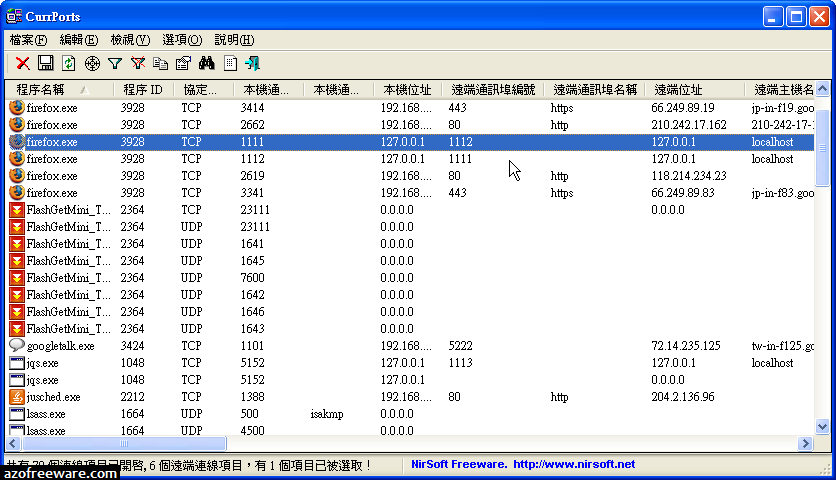Click vertical scrollbar down arrow
The height and width of the screenshot is (480, 836).
(823, 426)
